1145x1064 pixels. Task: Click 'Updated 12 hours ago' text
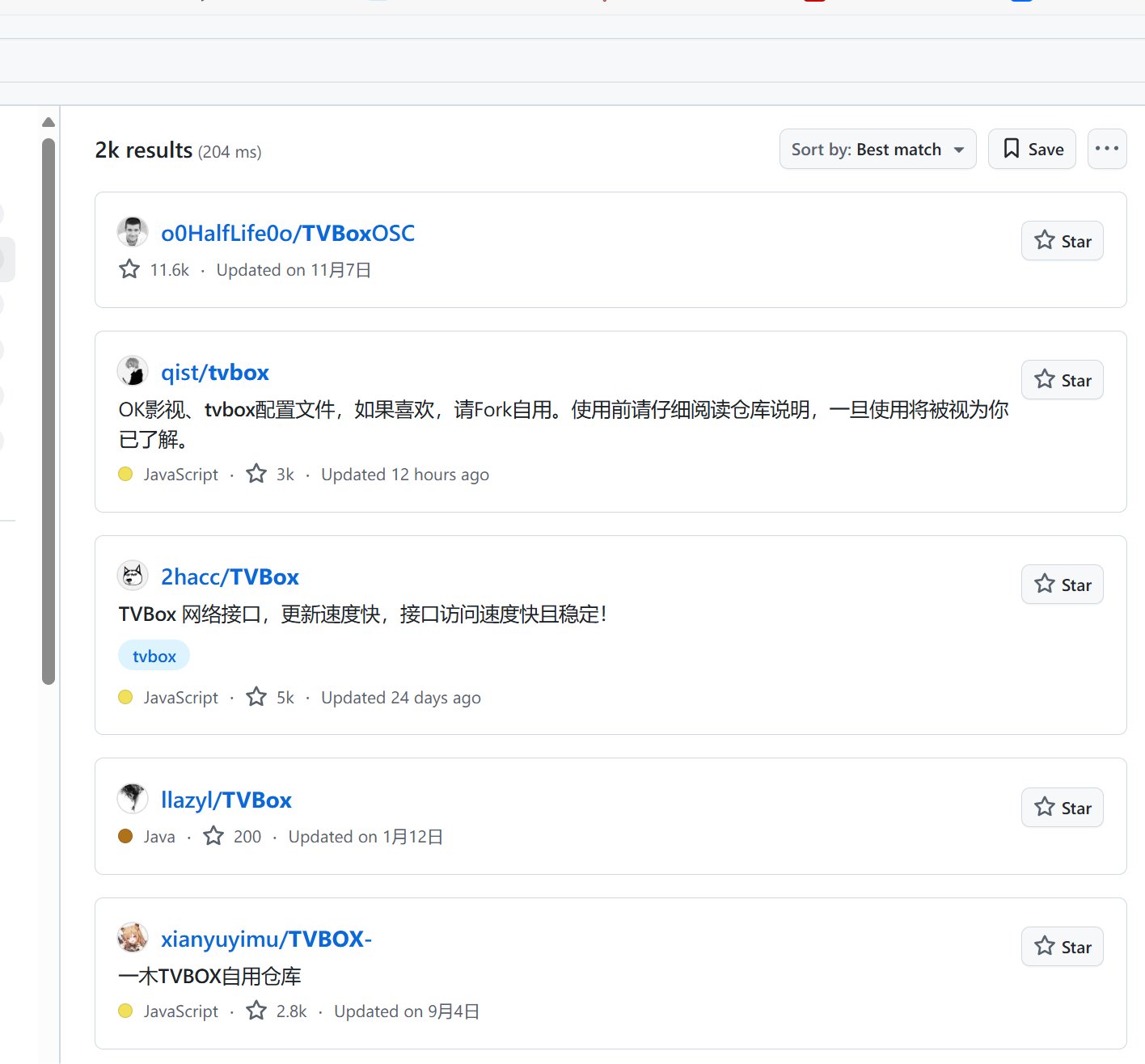[x=405, y=475]
